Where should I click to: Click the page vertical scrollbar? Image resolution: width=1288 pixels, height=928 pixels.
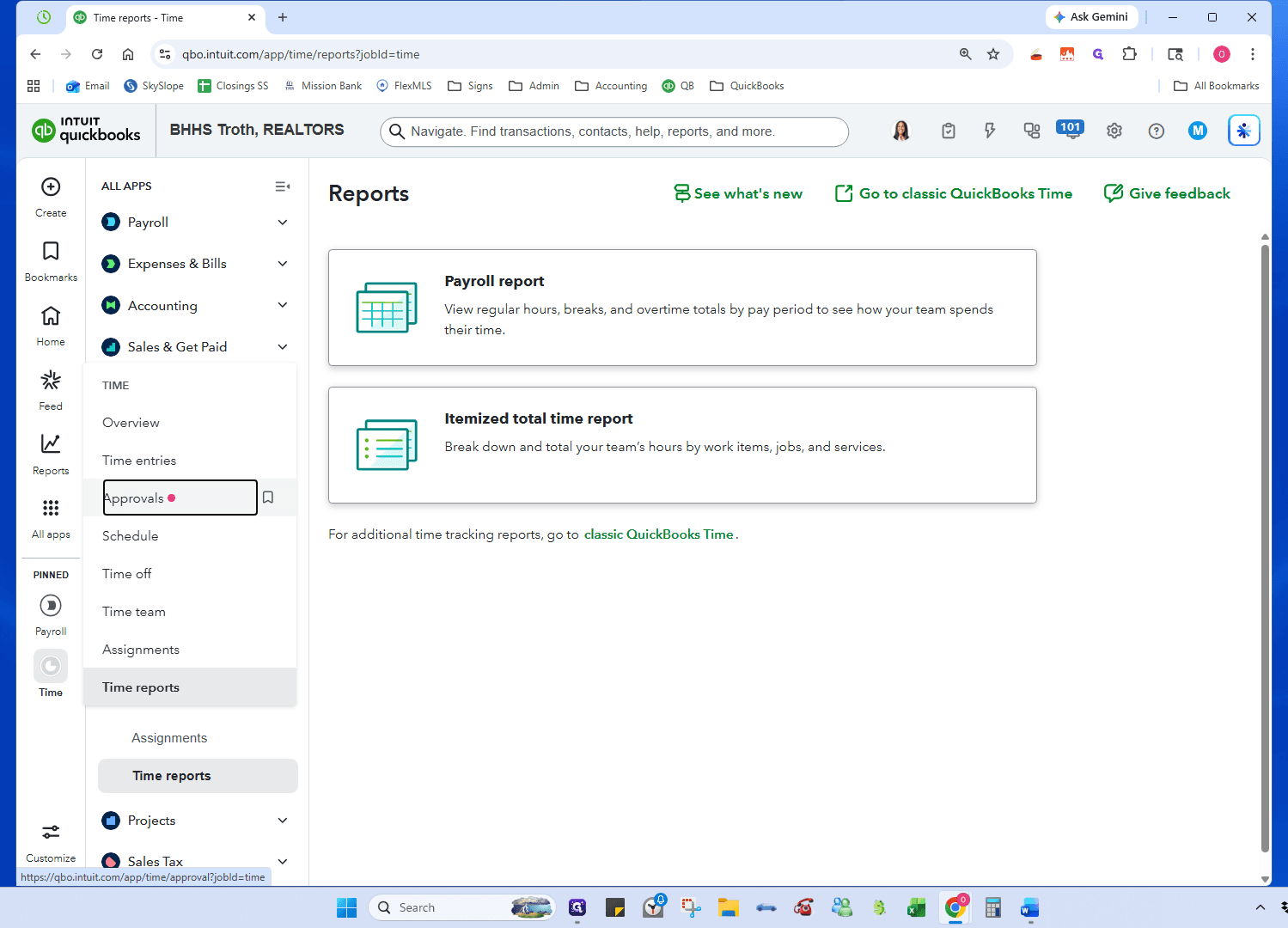point(1265,550)
